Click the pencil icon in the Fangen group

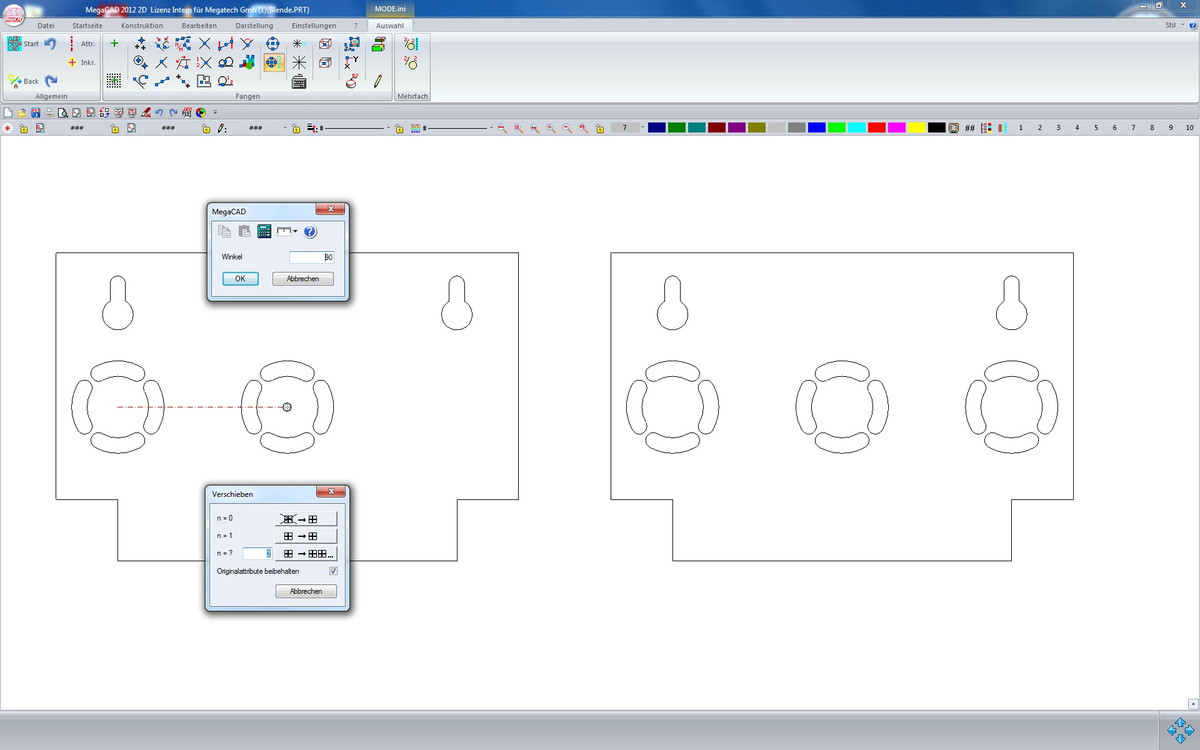click(x=378, y=82)
